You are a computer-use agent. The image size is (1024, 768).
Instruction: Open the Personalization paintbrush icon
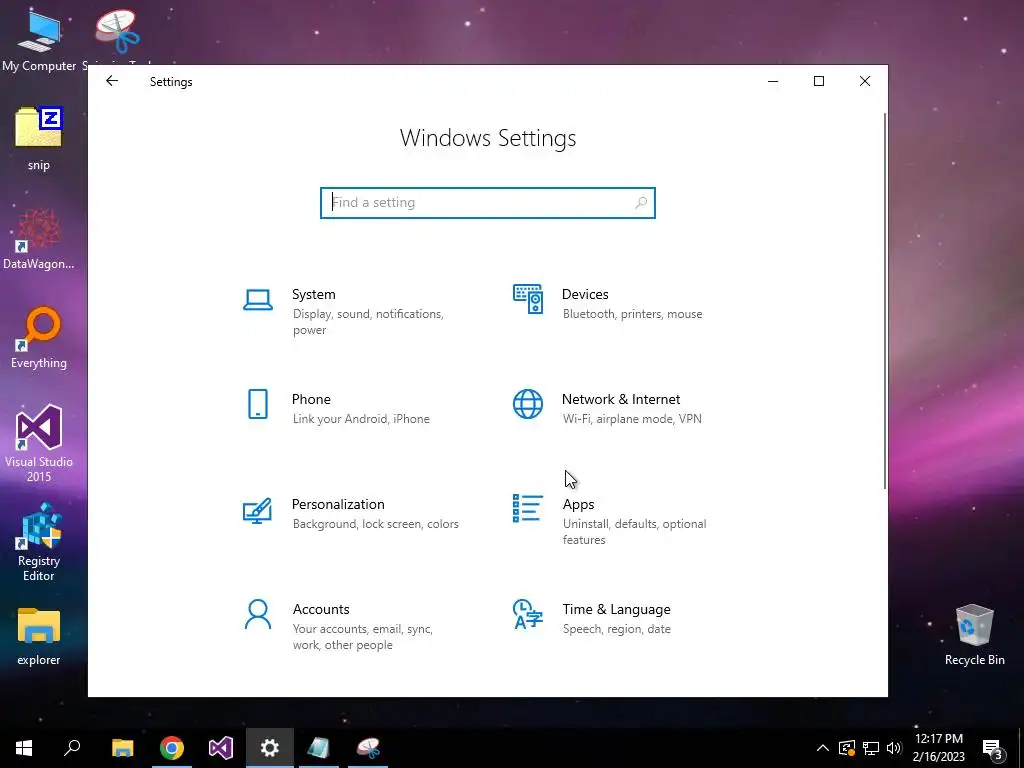257,511
